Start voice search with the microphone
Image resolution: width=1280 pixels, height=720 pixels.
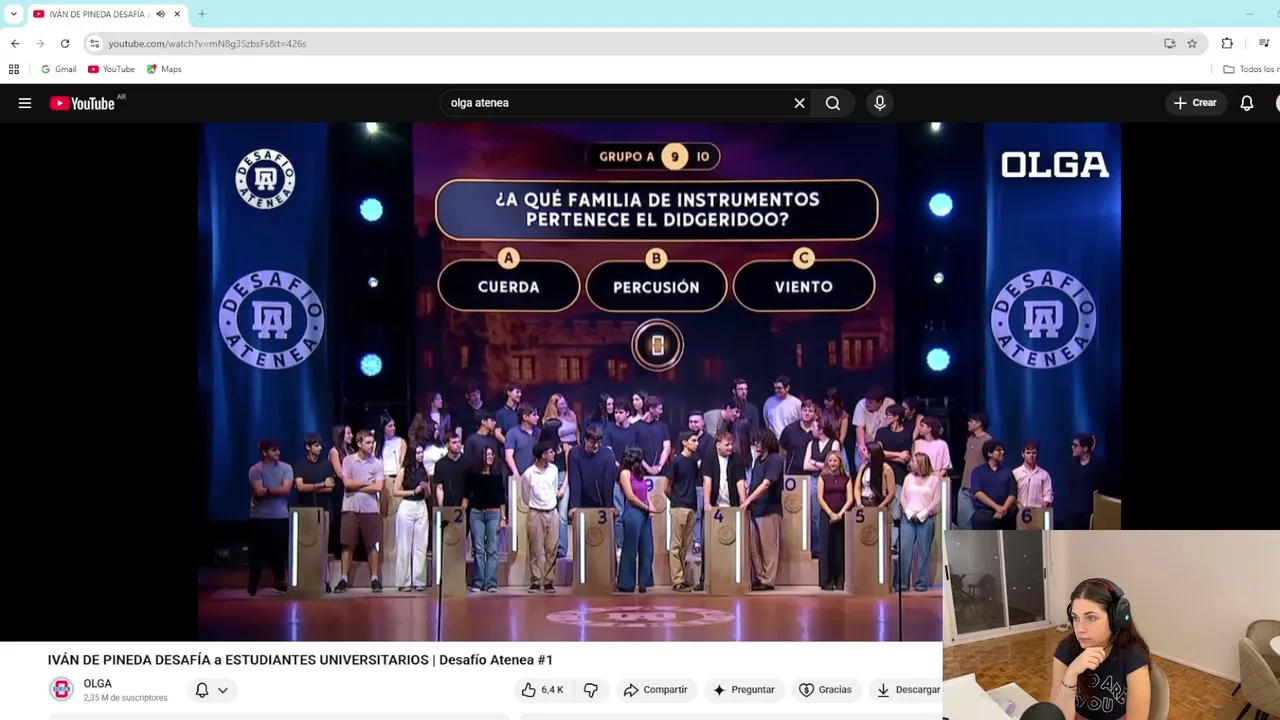[x=880, y=103]
